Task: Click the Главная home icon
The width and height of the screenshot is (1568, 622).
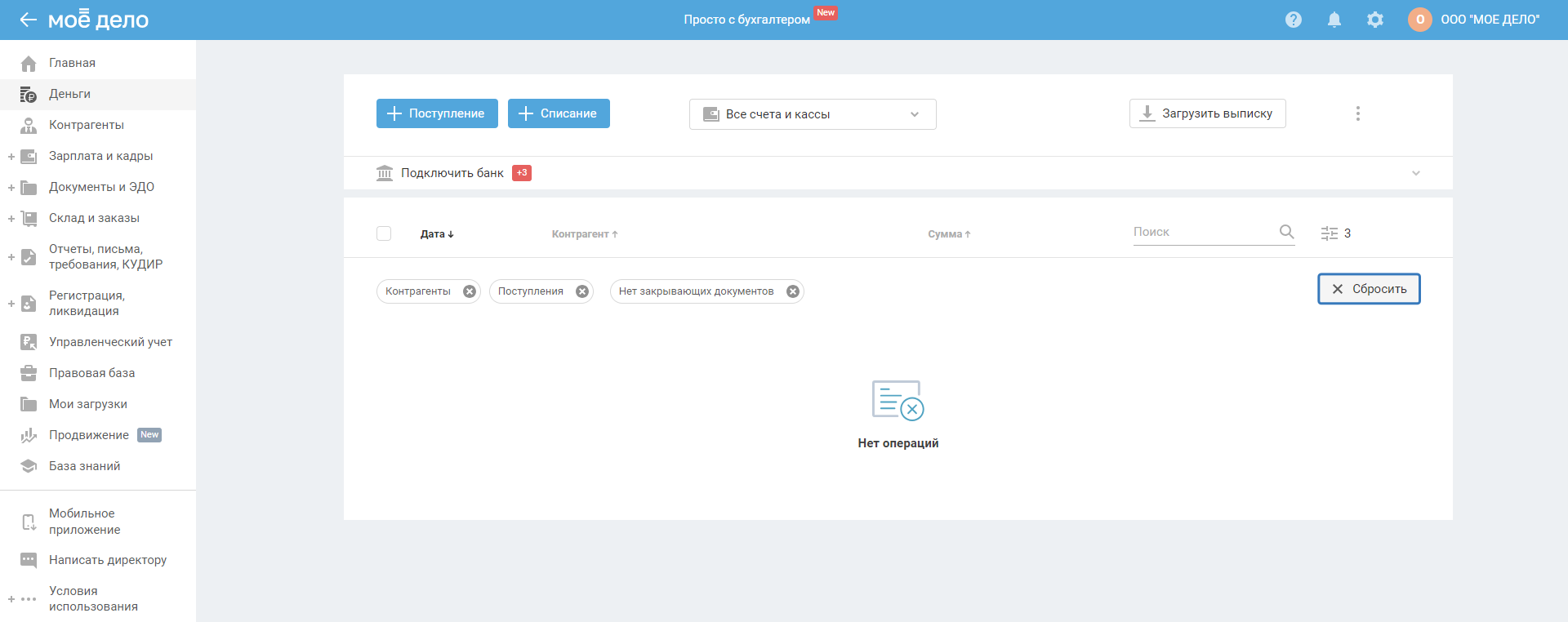Action: [x=29, y=63]
